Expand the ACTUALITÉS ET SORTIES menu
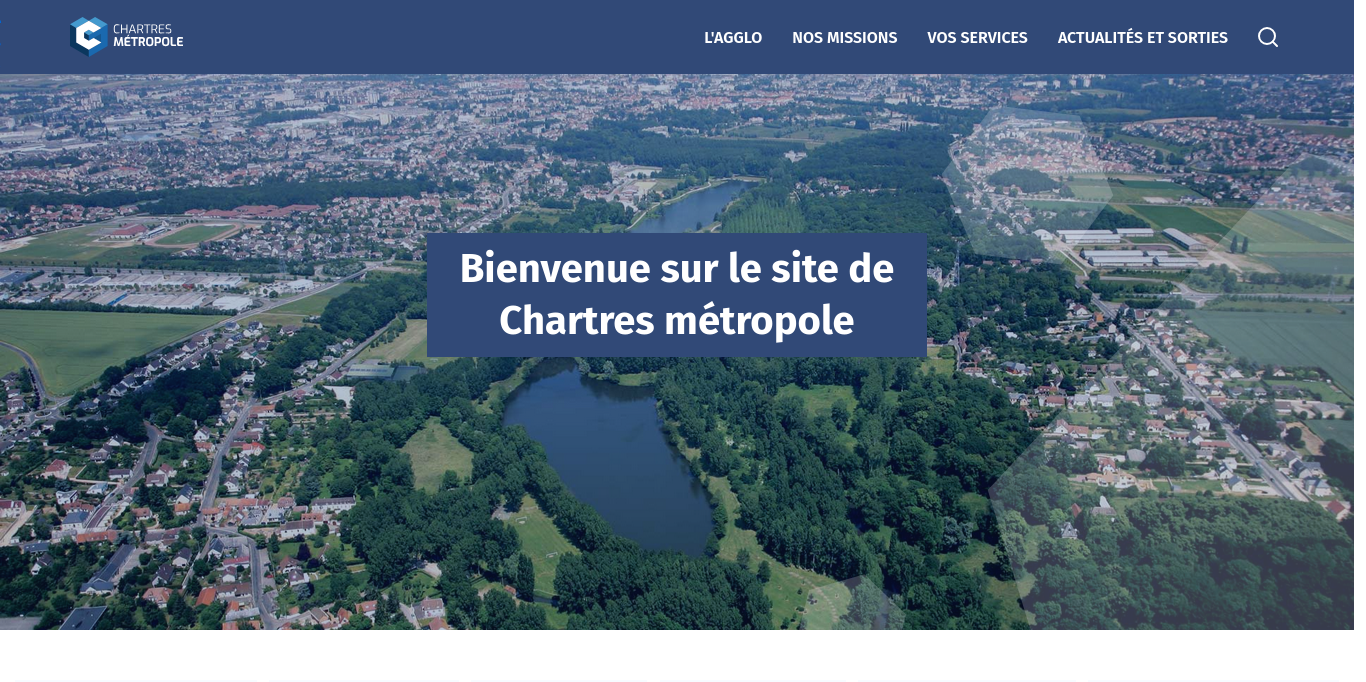1366x682 pixels. coord(1142,38)
